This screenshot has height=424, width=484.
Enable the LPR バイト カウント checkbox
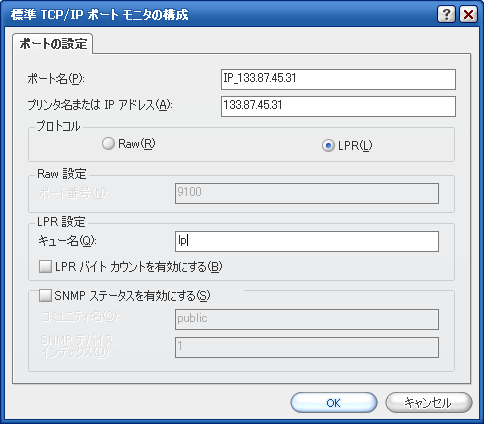click(x=45, y=267)
